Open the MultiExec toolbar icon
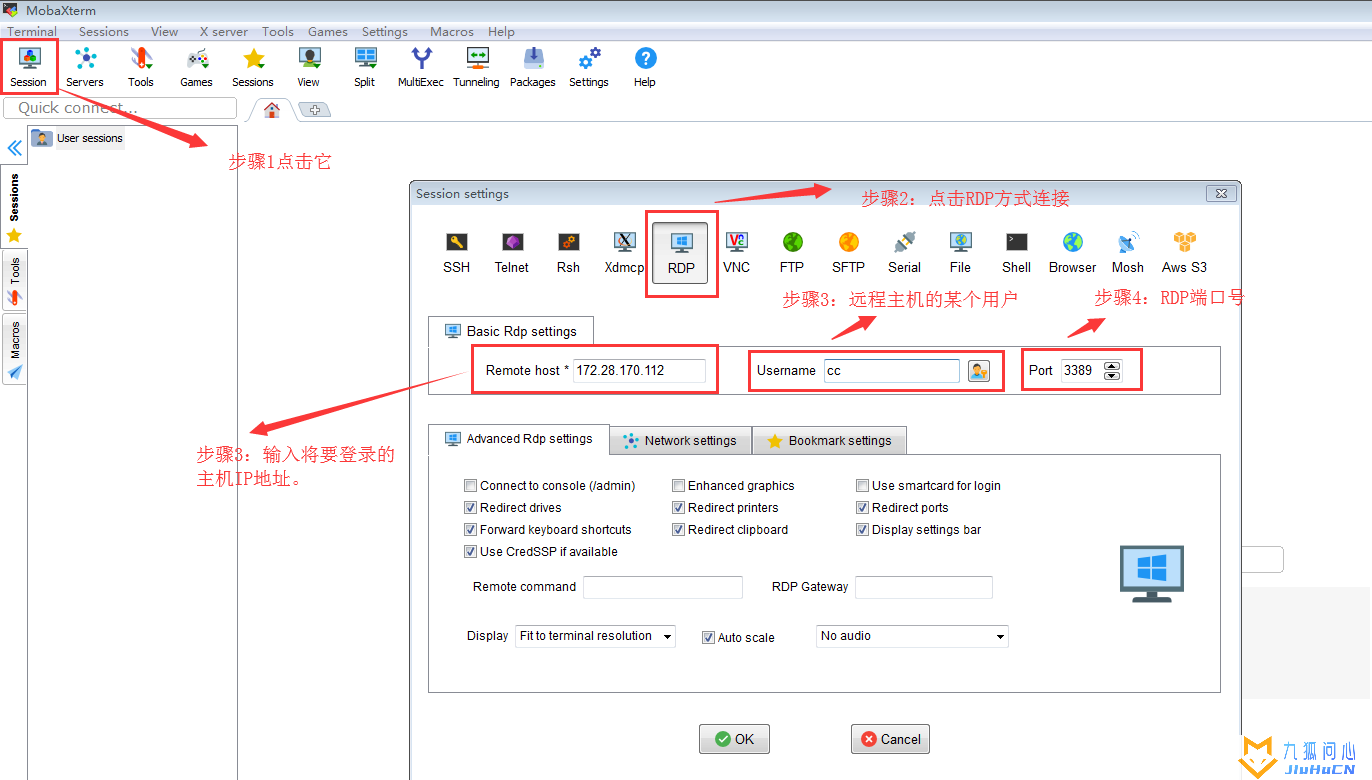The height and width of the screenshot is (780, 1372). tap(421, 67)
